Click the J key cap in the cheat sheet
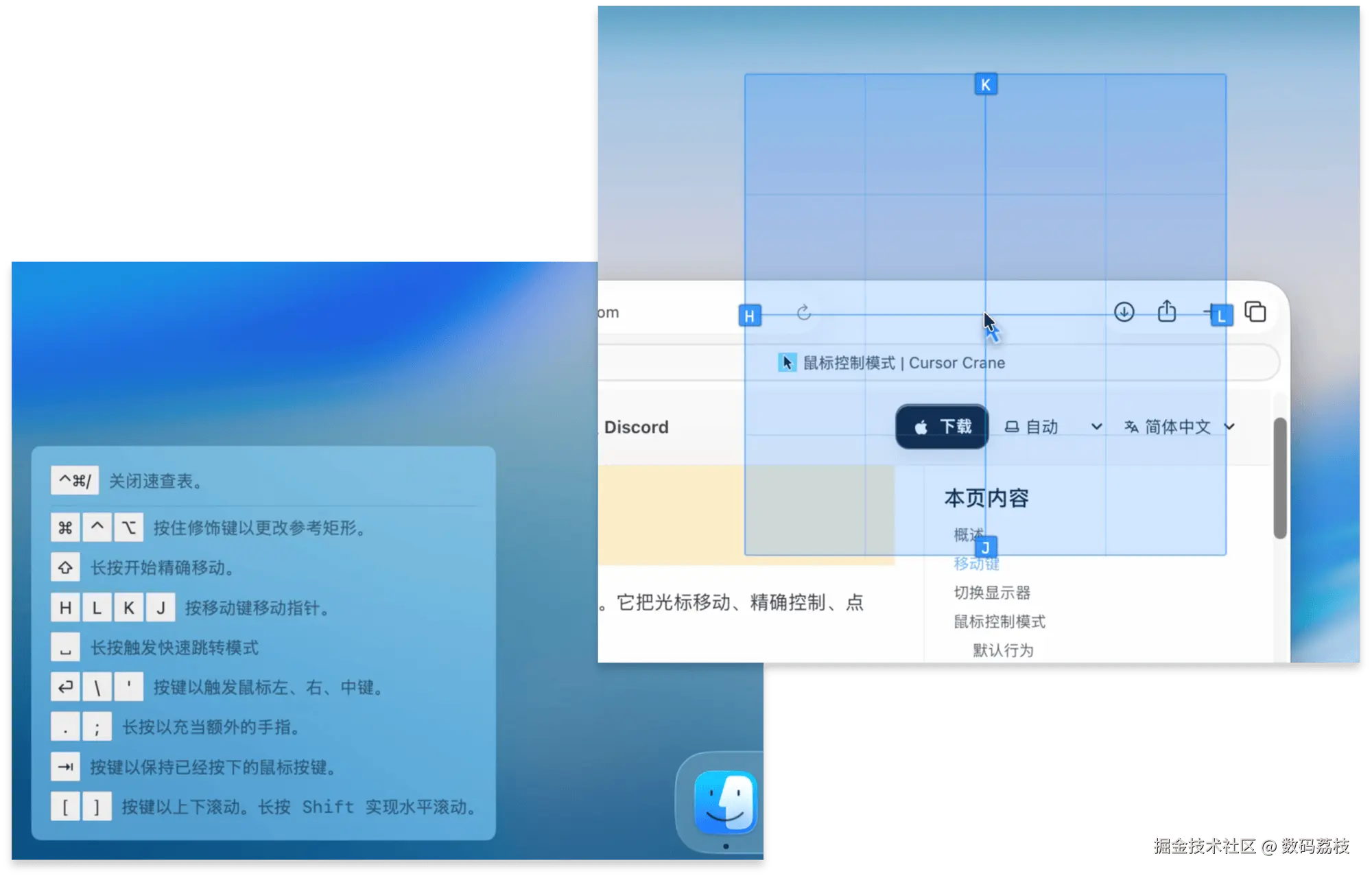This screenshot has height=878, width=1372. [x=161, y=608]
